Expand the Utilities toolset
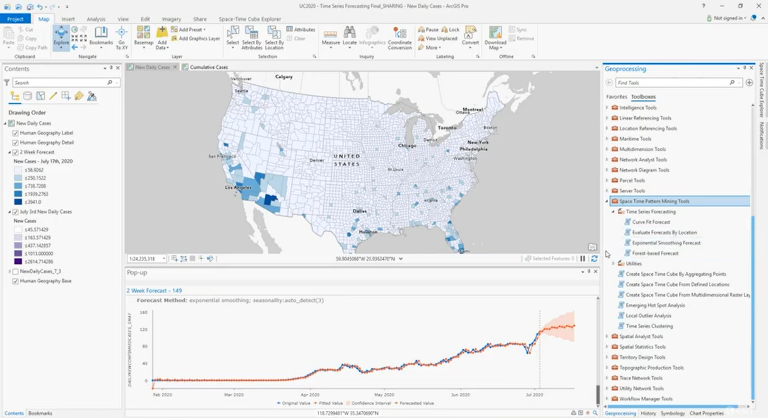Viewport: 768px width, 418px height. [613, 264]
